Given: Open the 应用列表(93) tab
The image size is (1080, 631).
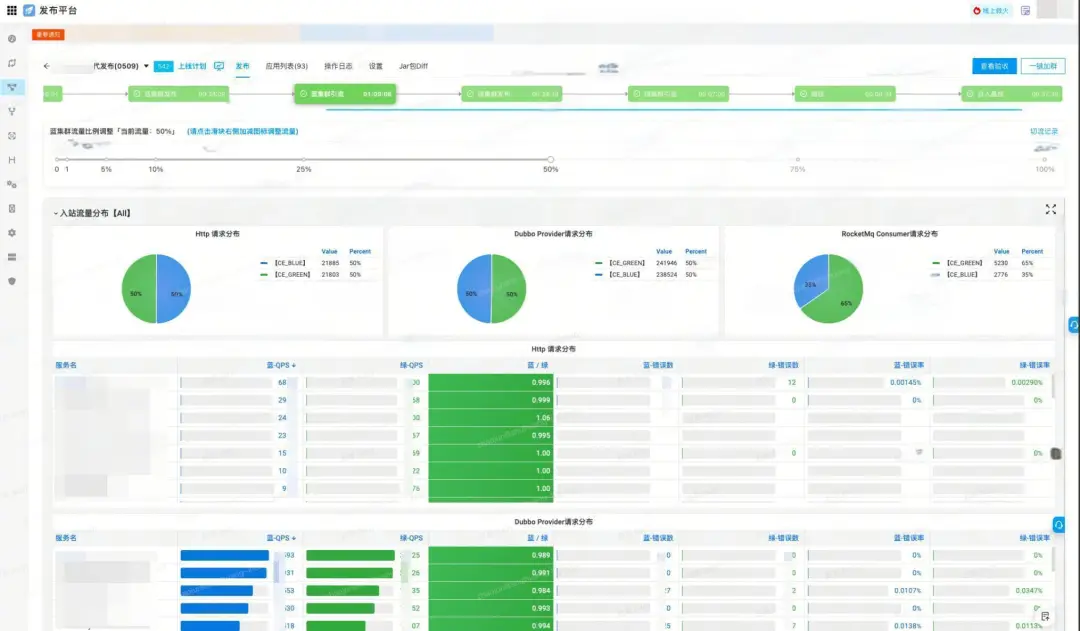Looking at the screenshot, I should (x=287, y=66).
